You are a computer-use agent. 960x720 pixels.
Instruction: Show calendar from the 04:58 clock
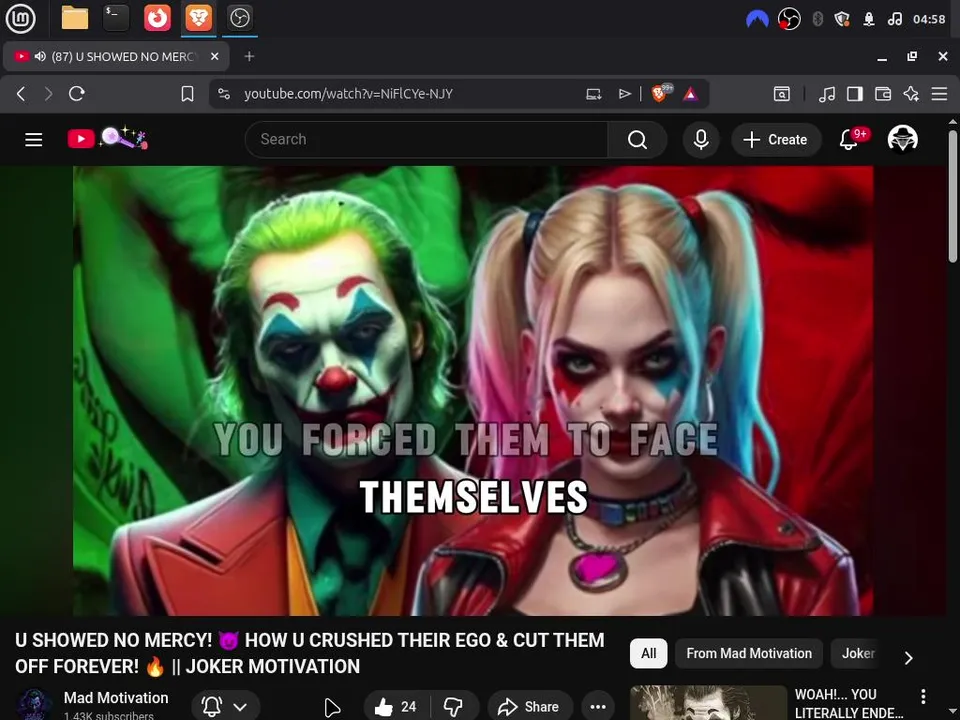coord(929,19)
